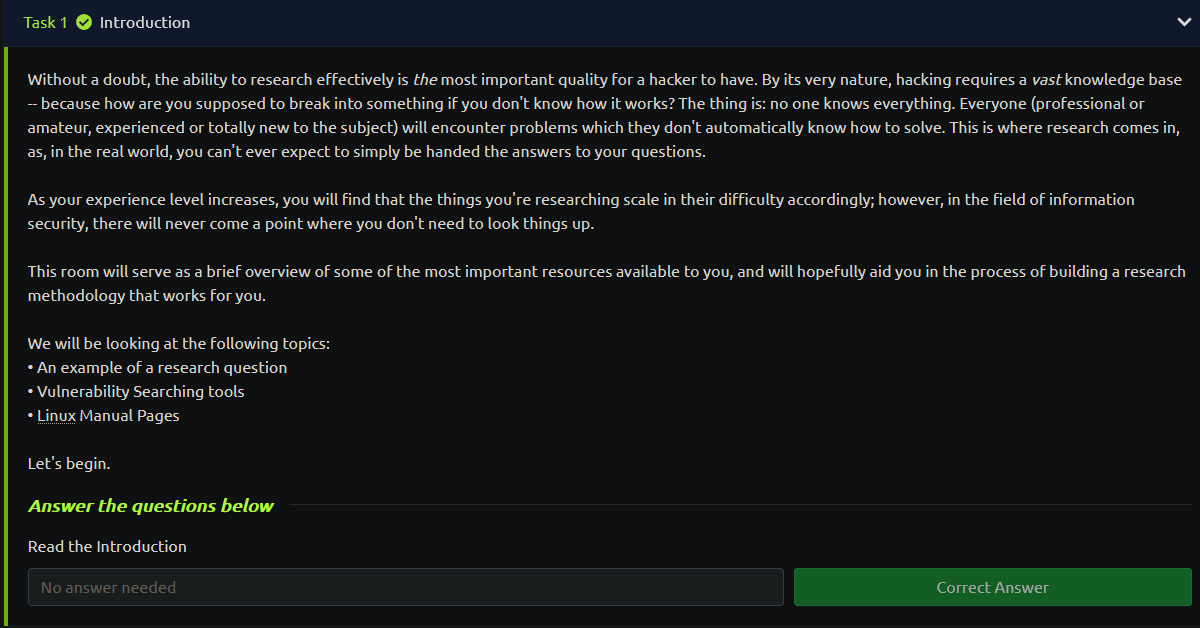The width and height of the screenshot is (1200, 628).
Task: Click the Introduction task title
Action: 145,22
